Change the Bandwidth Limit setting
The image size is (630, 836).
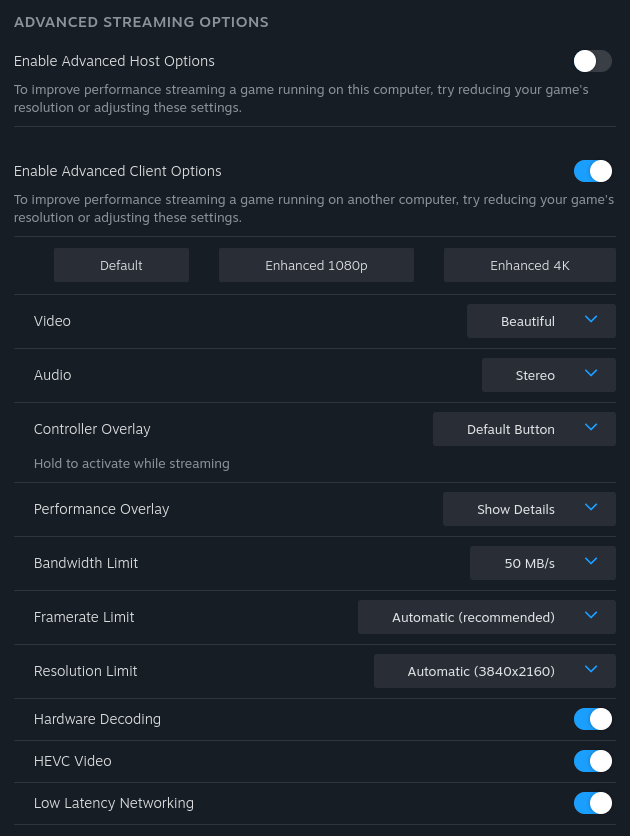(543, 563)
